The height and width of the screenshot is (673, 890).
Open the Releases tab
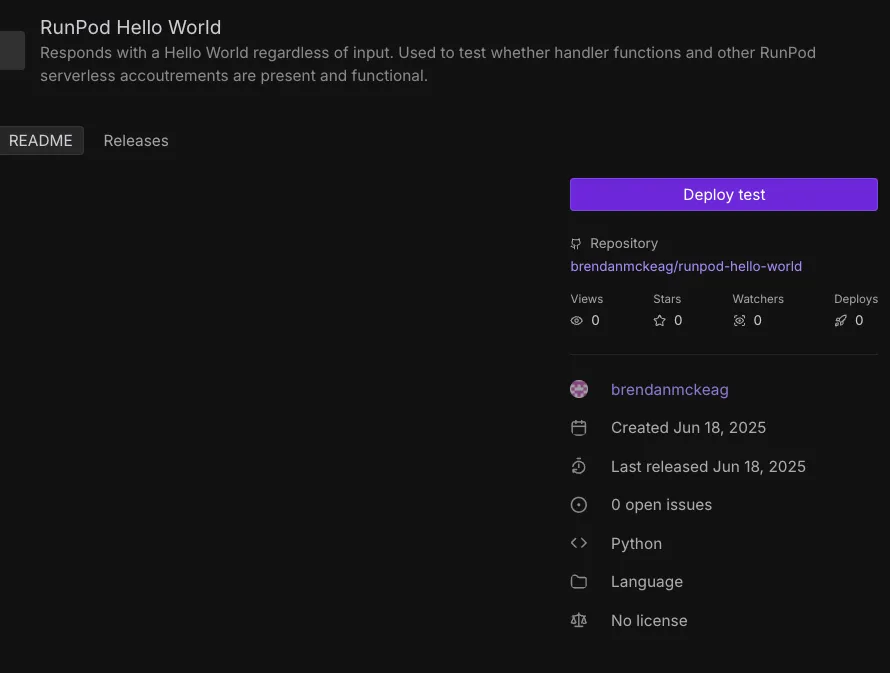(136, 141)
